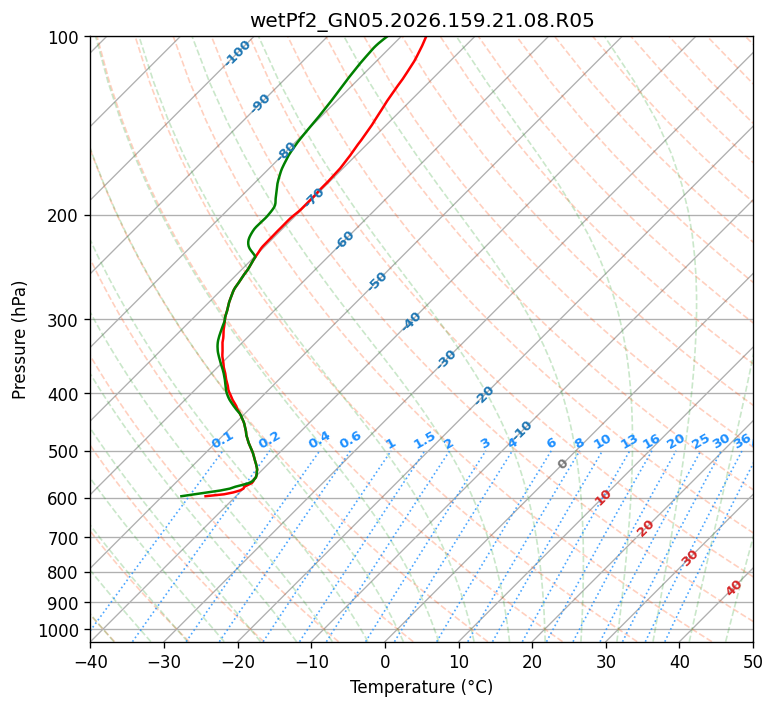Click the -100 isotherm label

click(237, 53)
